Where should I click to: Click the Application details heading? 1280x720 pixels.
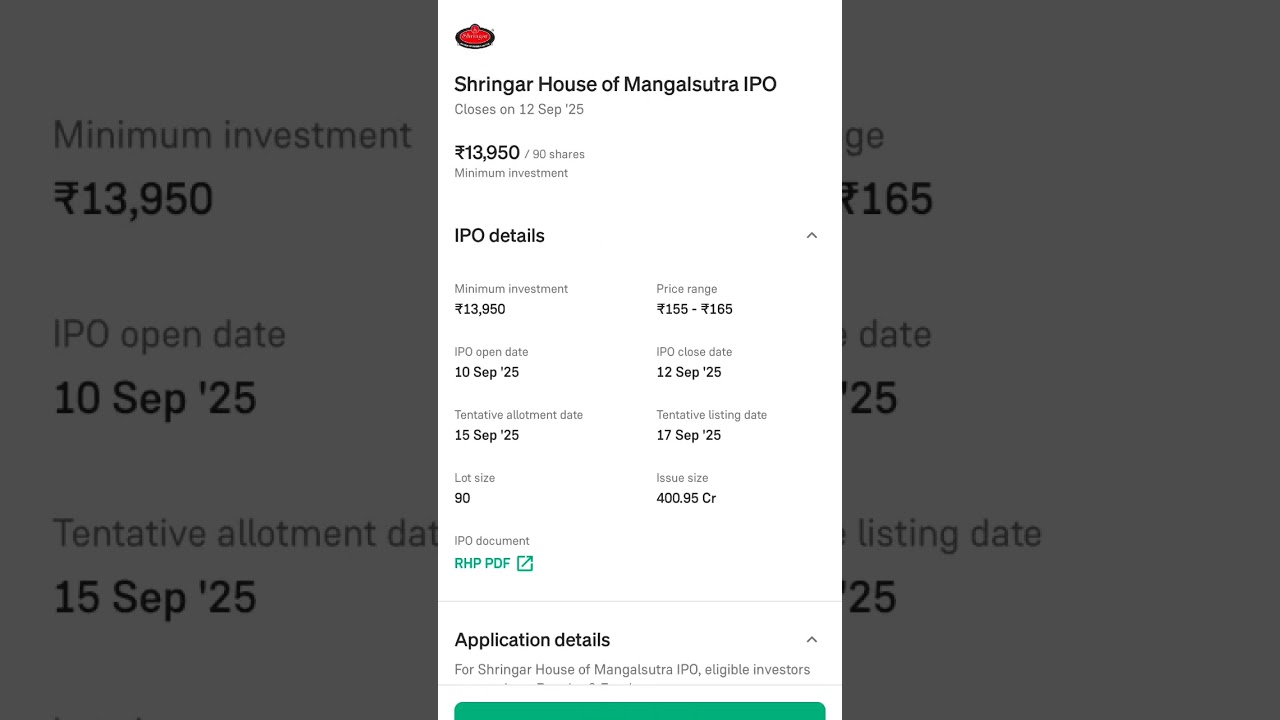532,640
